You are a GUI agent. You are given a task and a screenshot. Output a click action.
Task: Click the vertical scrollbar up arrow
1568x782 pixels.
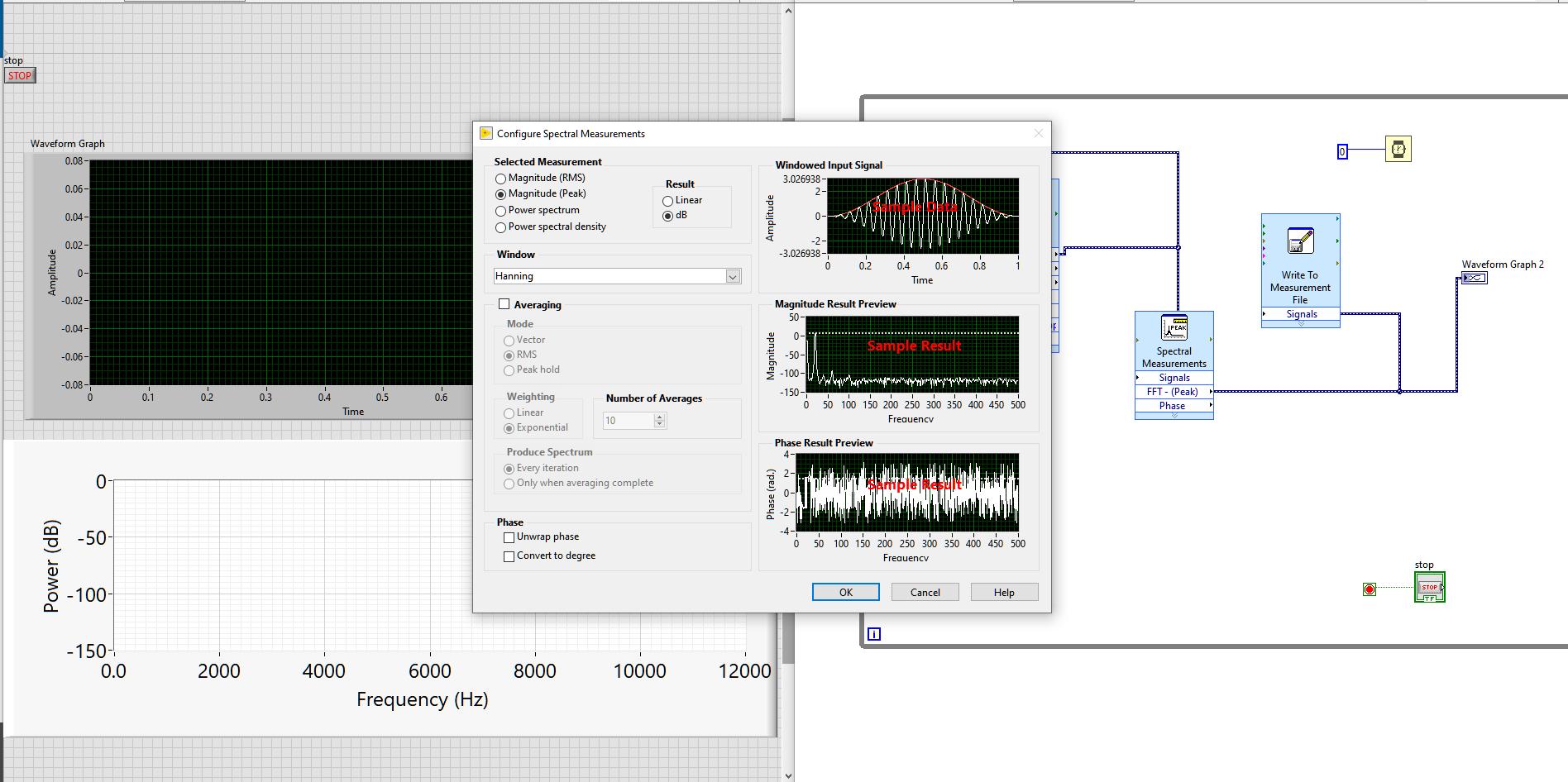coord(786,10)
